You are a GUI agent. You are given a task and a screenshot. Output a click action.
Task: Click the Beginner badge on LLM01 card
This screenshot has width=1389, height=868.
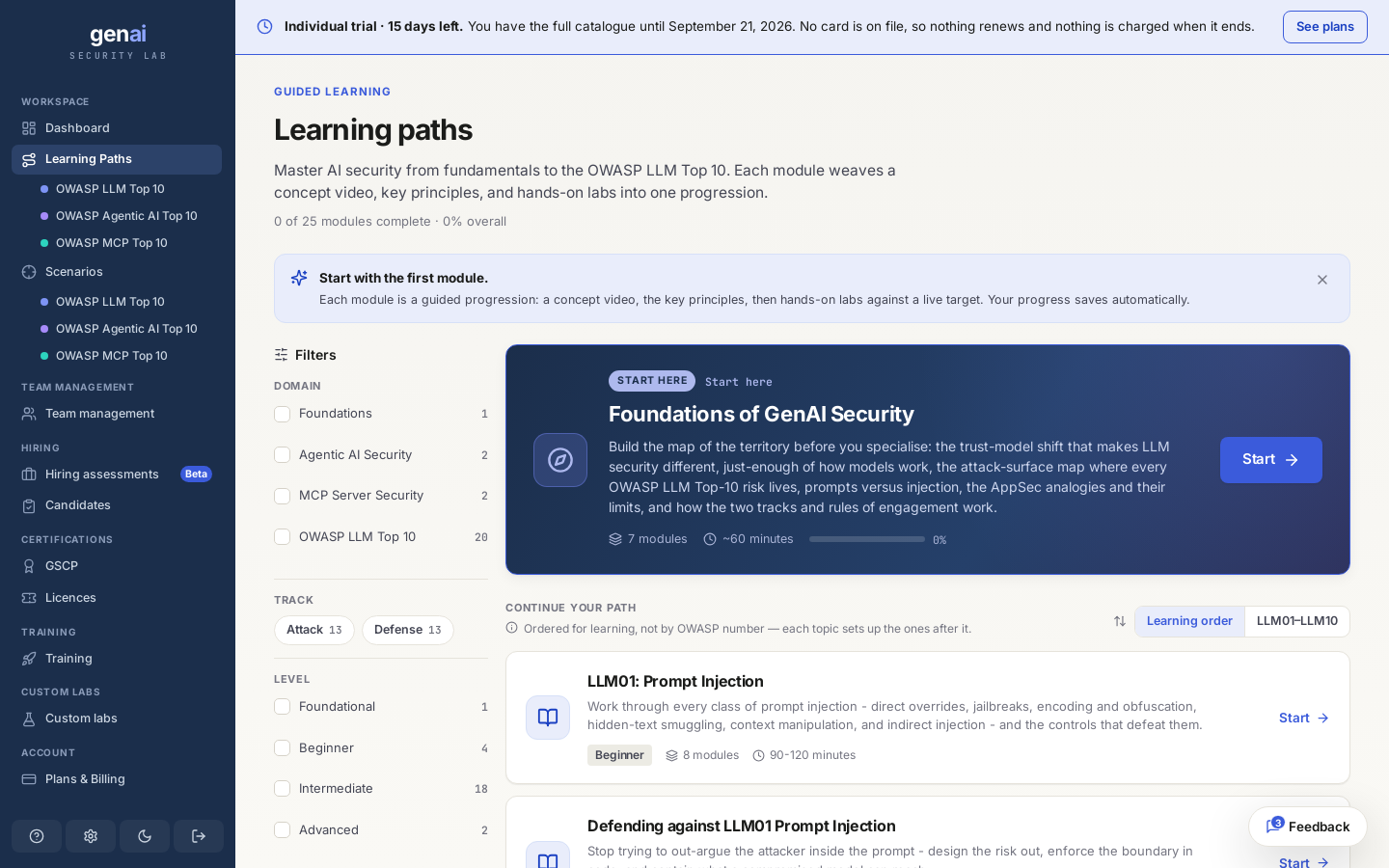(x=619, y=755)
